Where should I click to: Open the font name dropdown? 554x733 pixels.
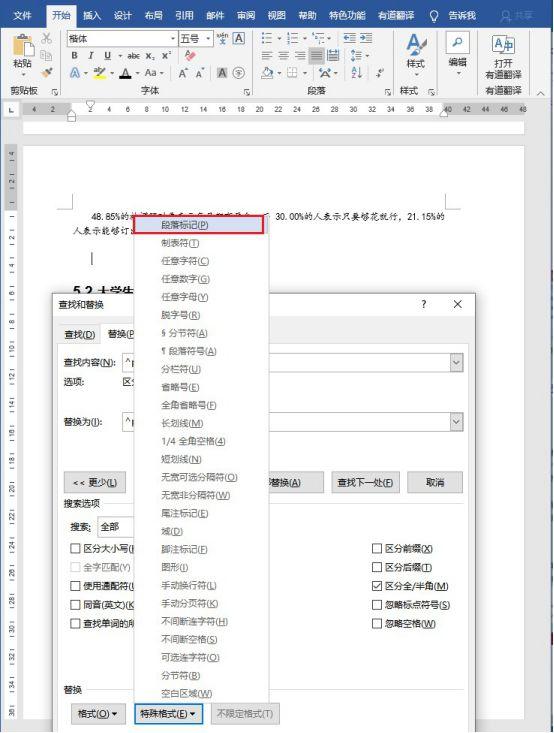(x=173, y=38)
